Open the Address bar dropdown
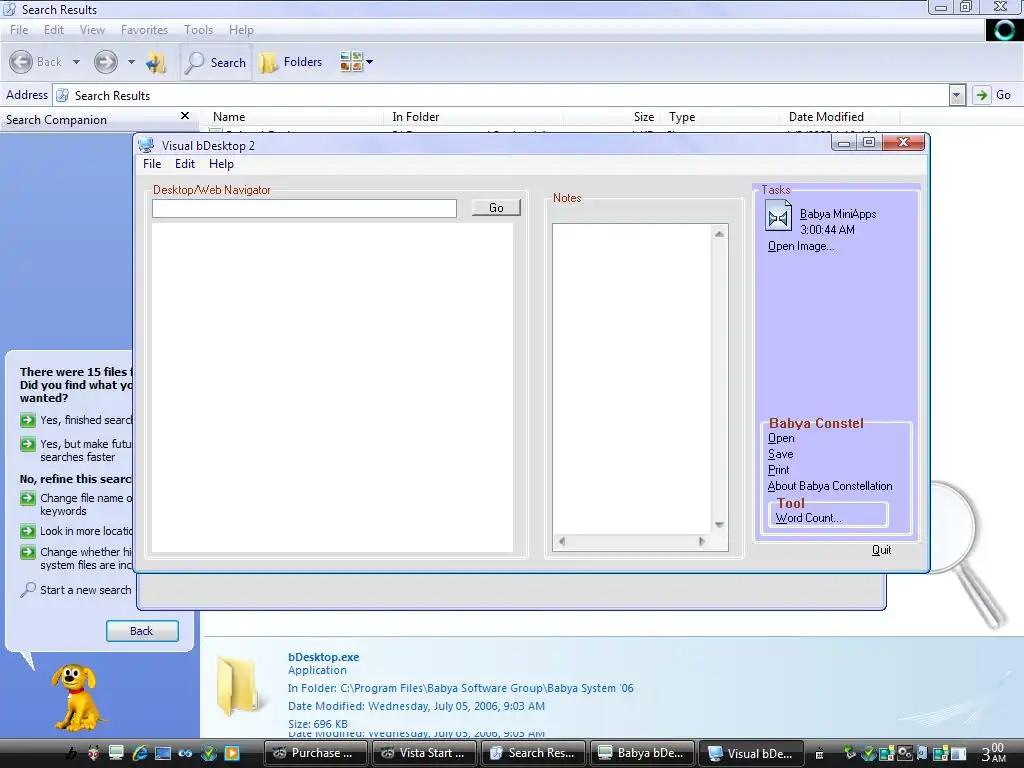This screenshot has height=768, width=1024. (957, 95)
